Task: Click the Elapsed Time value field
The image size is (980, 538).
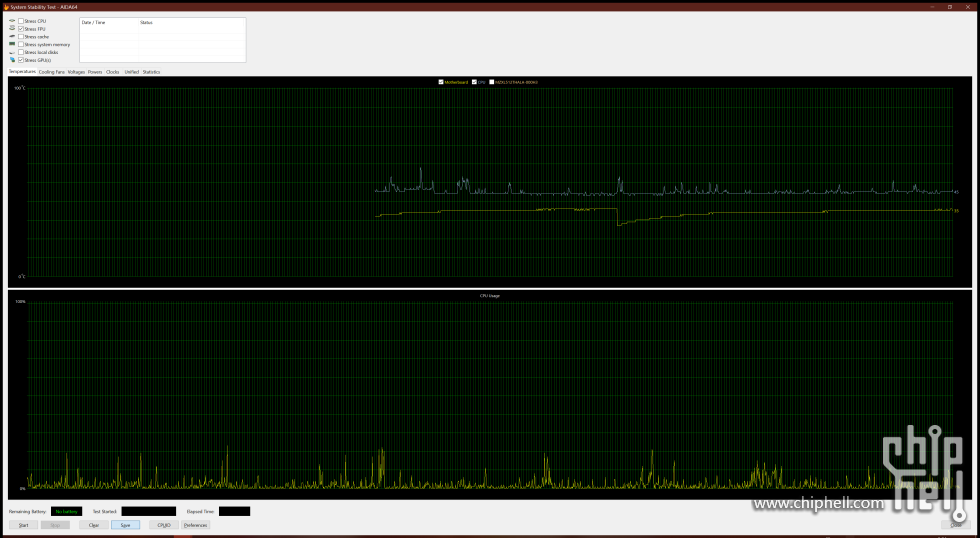Action: pyautogui.click(x=234, y=511)
